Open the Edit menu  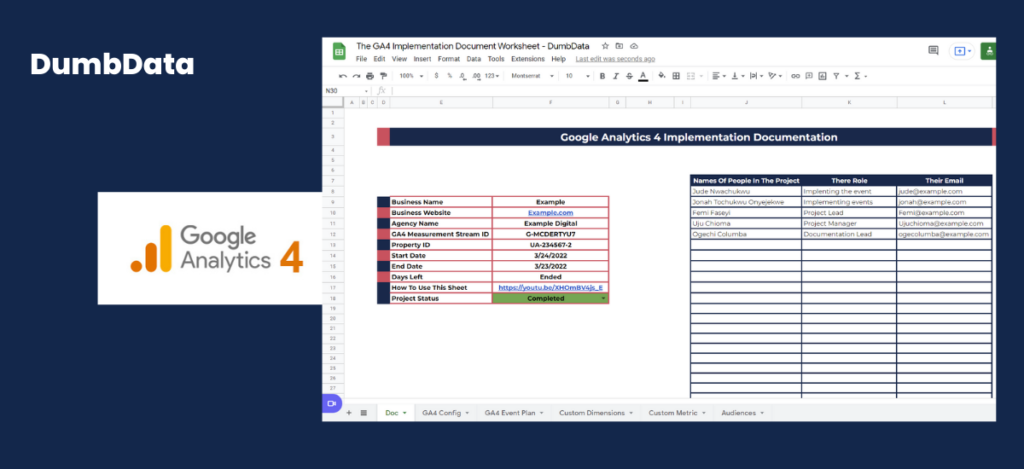click(379, 59)
